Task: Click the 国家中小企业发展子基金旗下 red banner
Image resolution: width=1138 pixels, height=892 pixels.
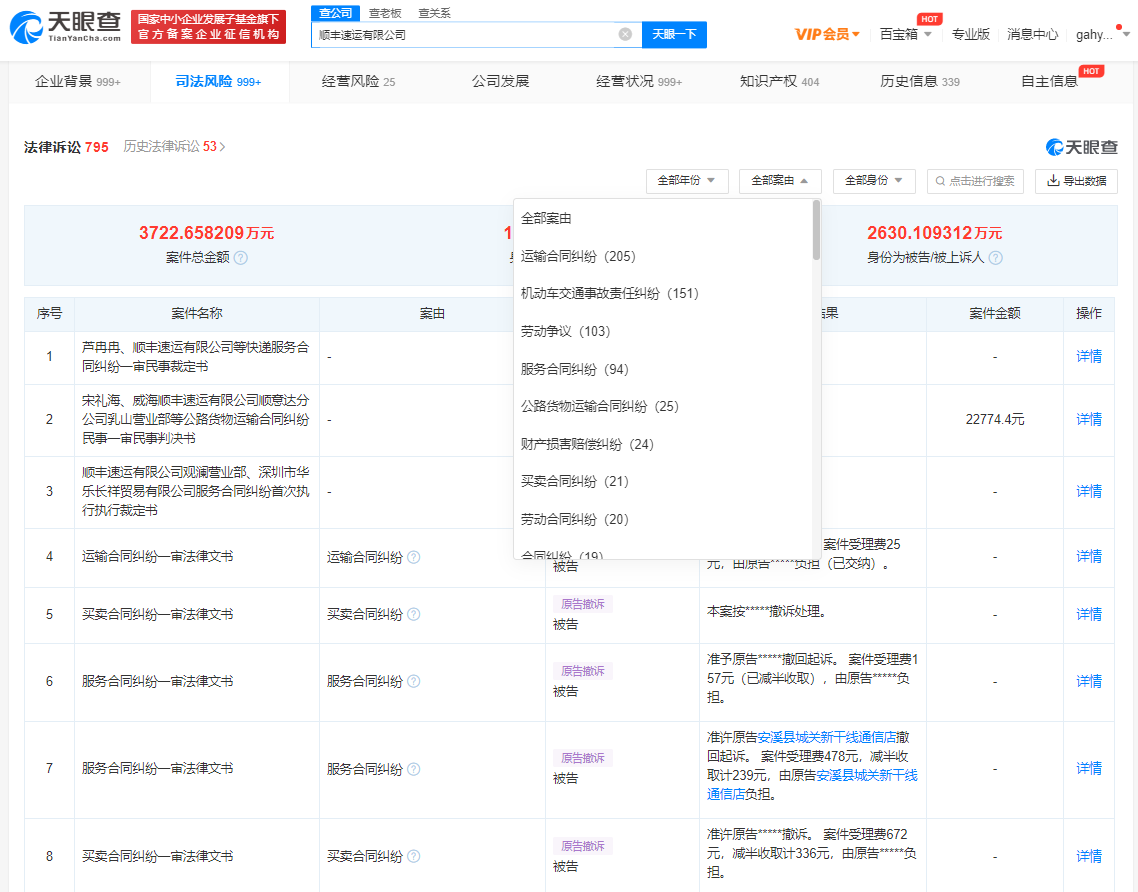Action: click(x=208, y=27)
